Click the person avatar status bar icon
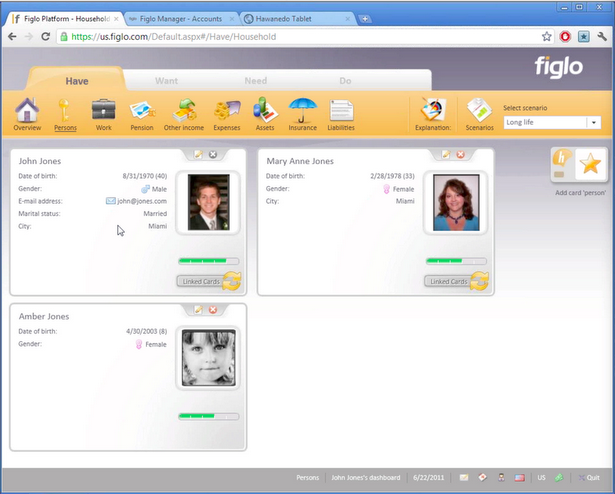Screen dimensions: 615x494 click(501, 478)
